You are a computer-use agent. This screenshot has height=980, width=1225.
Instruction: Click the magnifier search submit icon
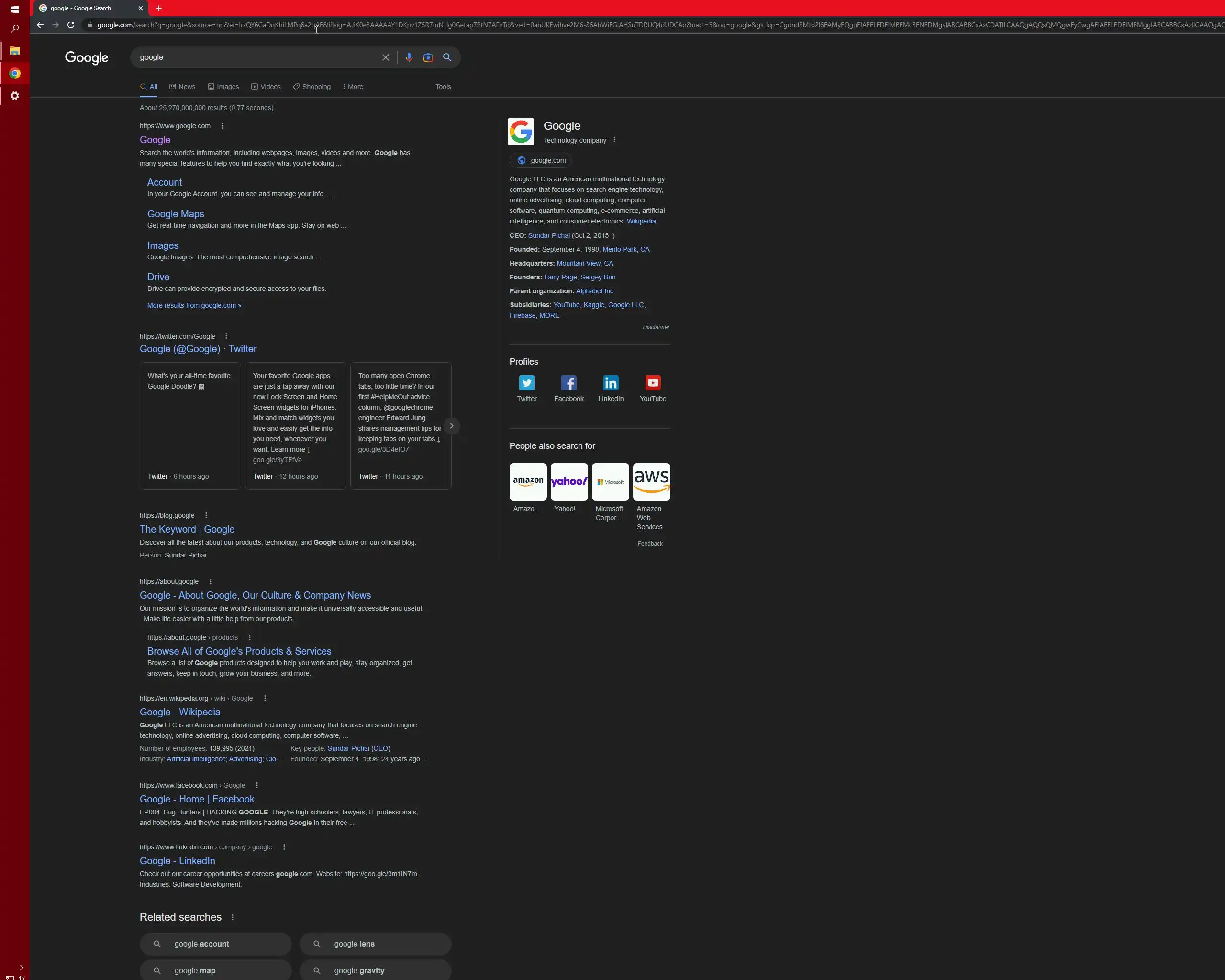pyautogui.click(x=447, y=57)
